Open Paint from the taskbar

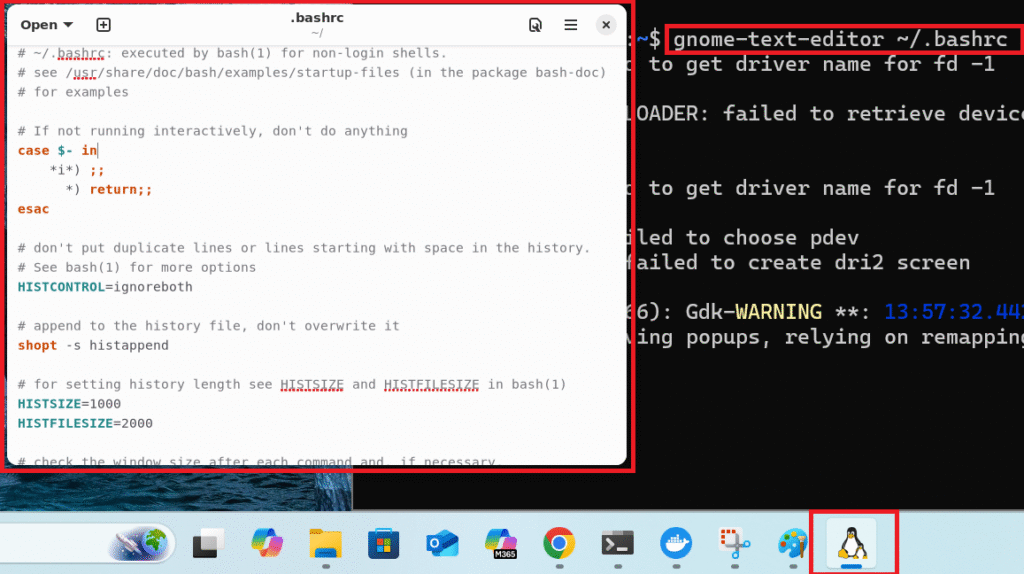click(x=793, y=543)
